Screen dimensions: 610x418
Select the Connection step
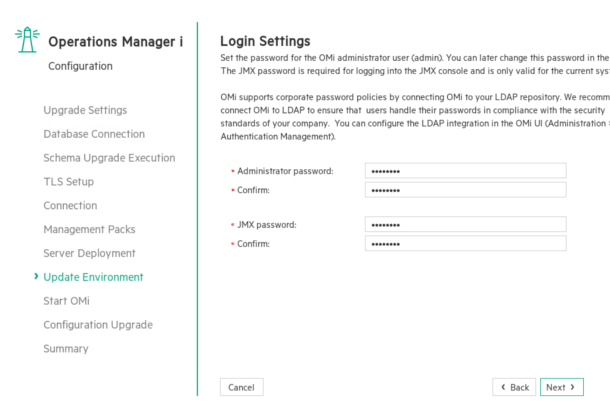70,205
